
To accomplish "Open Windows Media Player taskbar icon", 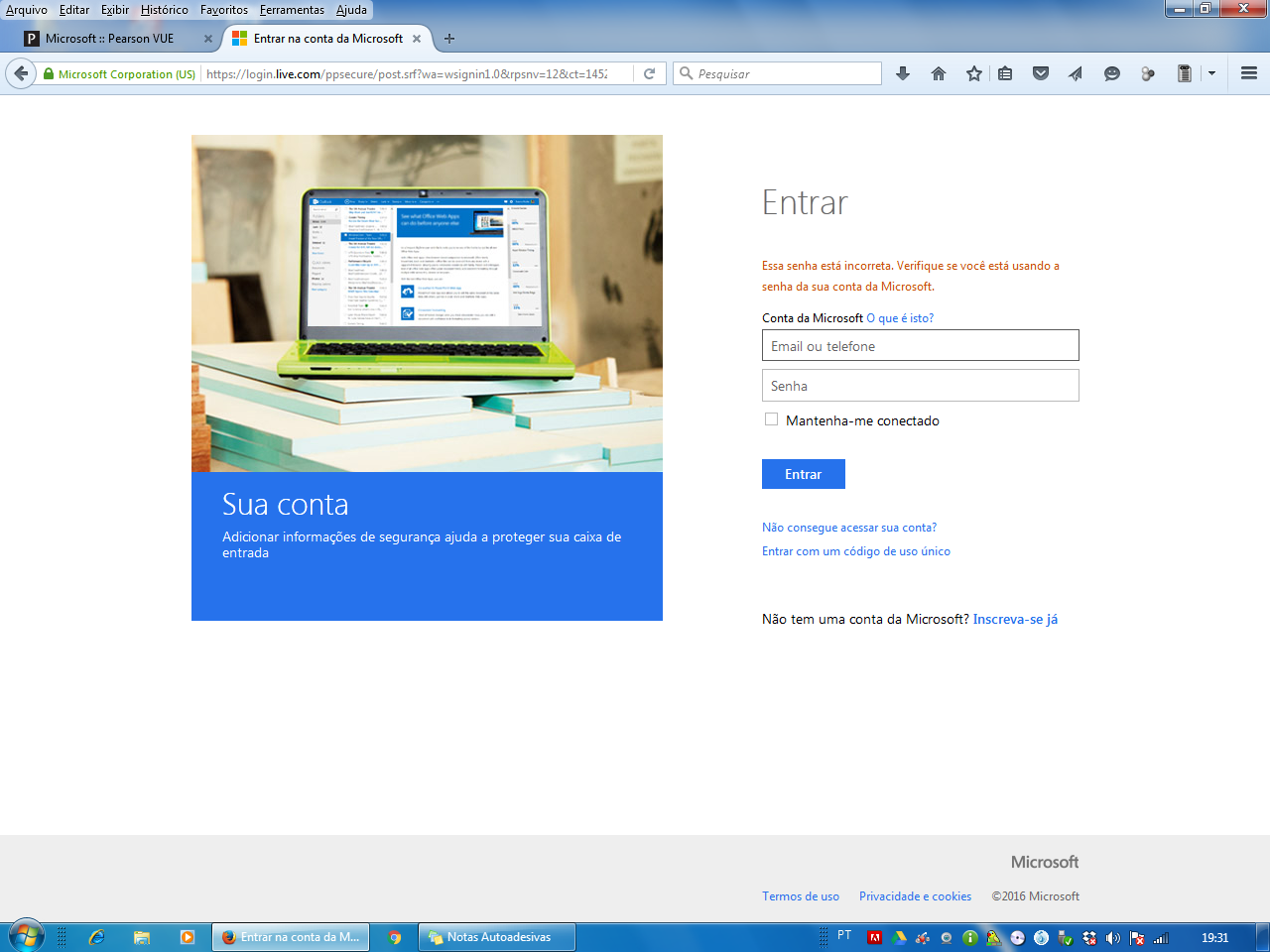I will [x=187, y=937].
